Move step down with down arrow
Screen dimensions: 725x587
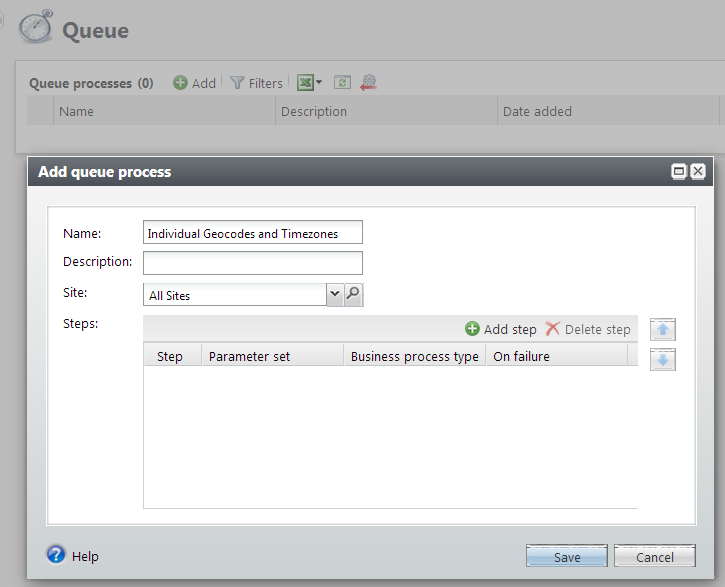tap(662, 359)
